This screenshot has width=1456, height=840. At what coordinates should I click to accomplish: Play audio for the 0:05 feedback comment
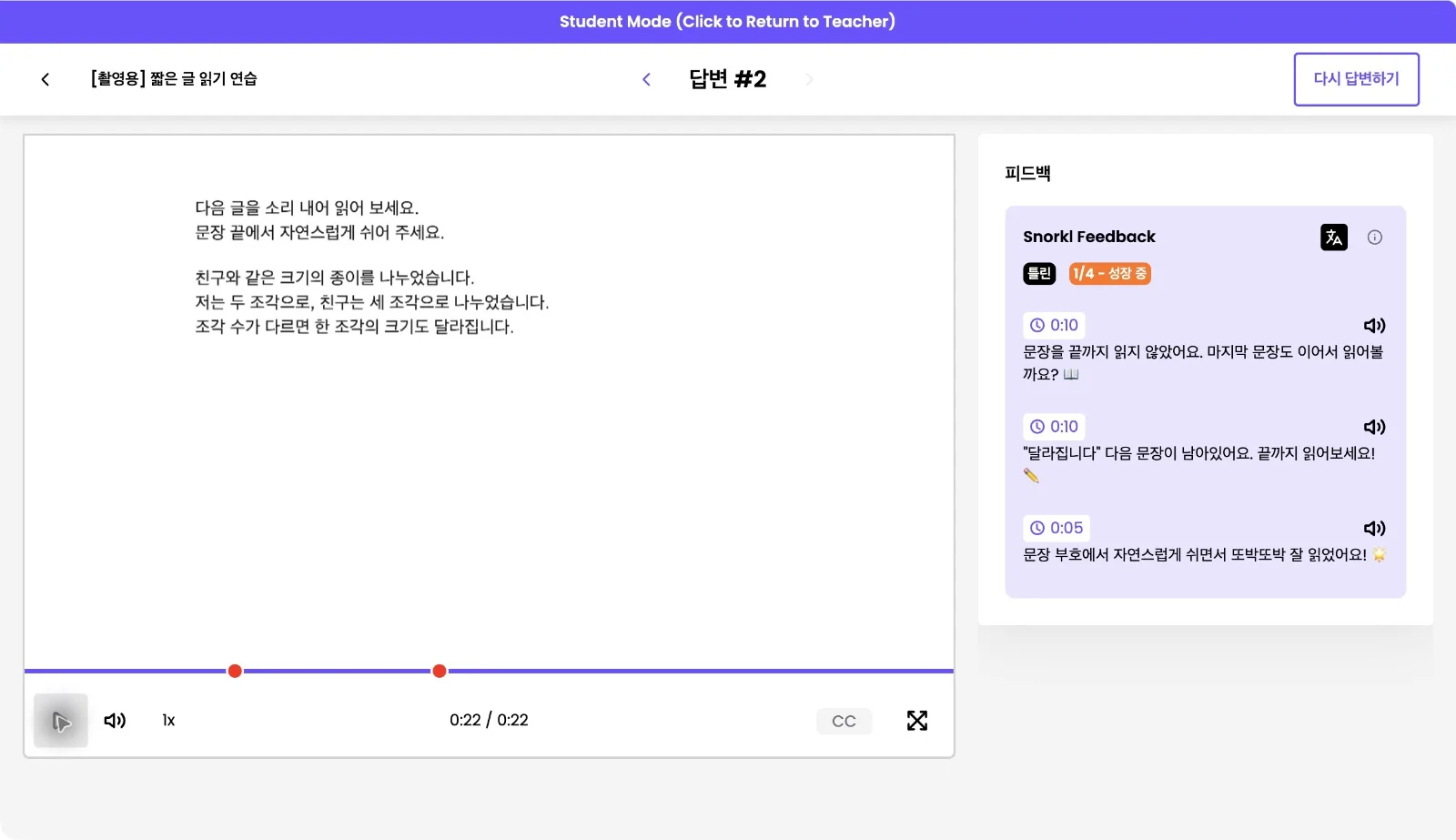click(1374, 529)
